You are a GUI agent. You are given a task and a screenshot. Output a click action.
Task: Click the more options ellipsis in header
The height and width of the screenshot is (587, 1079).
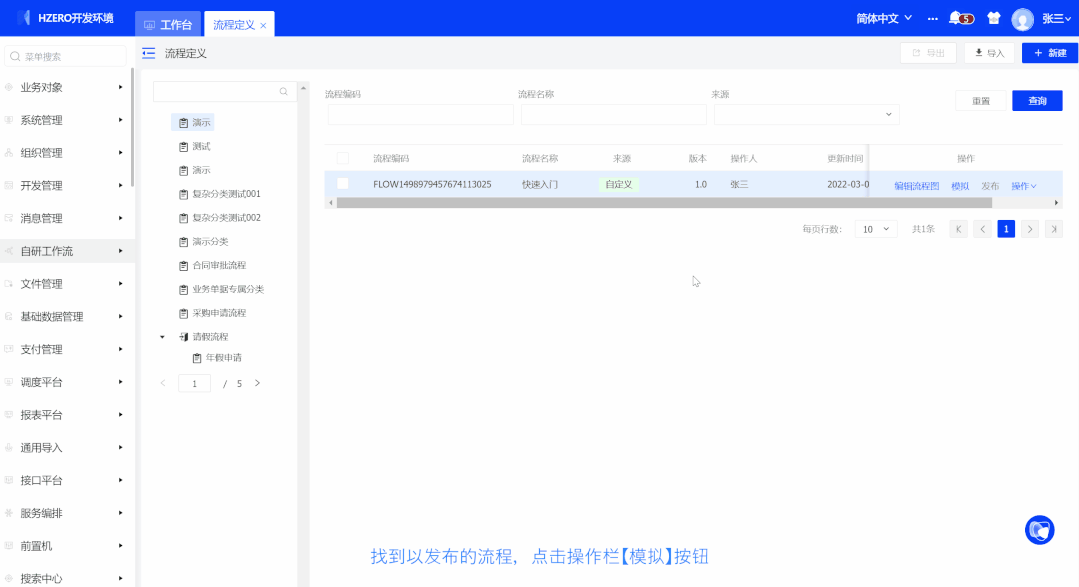point(932,19)
